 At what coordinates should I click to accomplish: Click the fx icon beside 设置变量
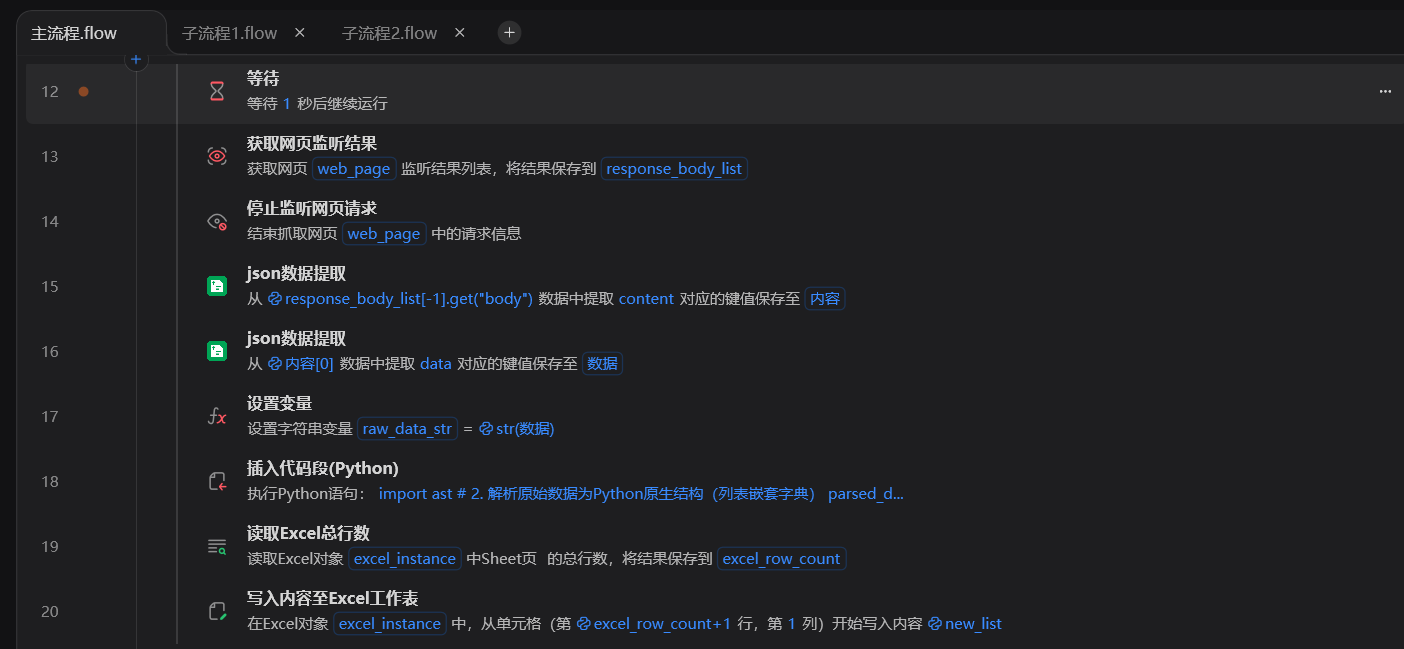217,415
